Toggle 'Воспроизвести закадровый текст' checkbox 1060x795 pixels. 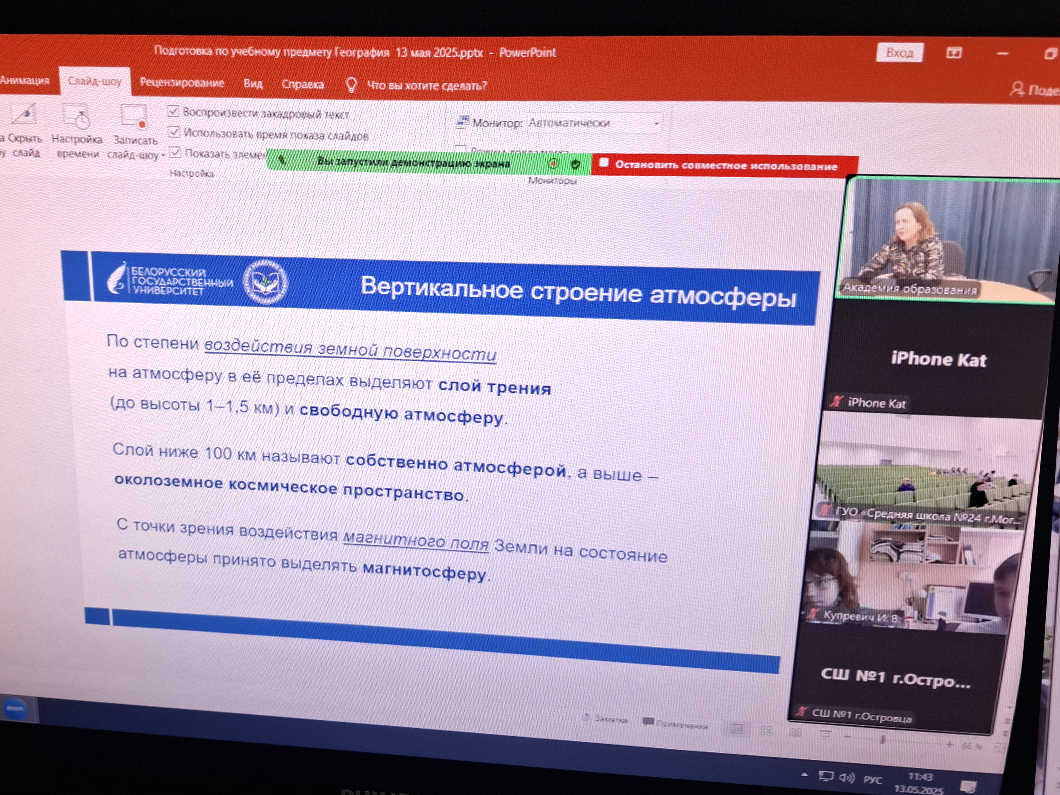click(x=174, y=112)
